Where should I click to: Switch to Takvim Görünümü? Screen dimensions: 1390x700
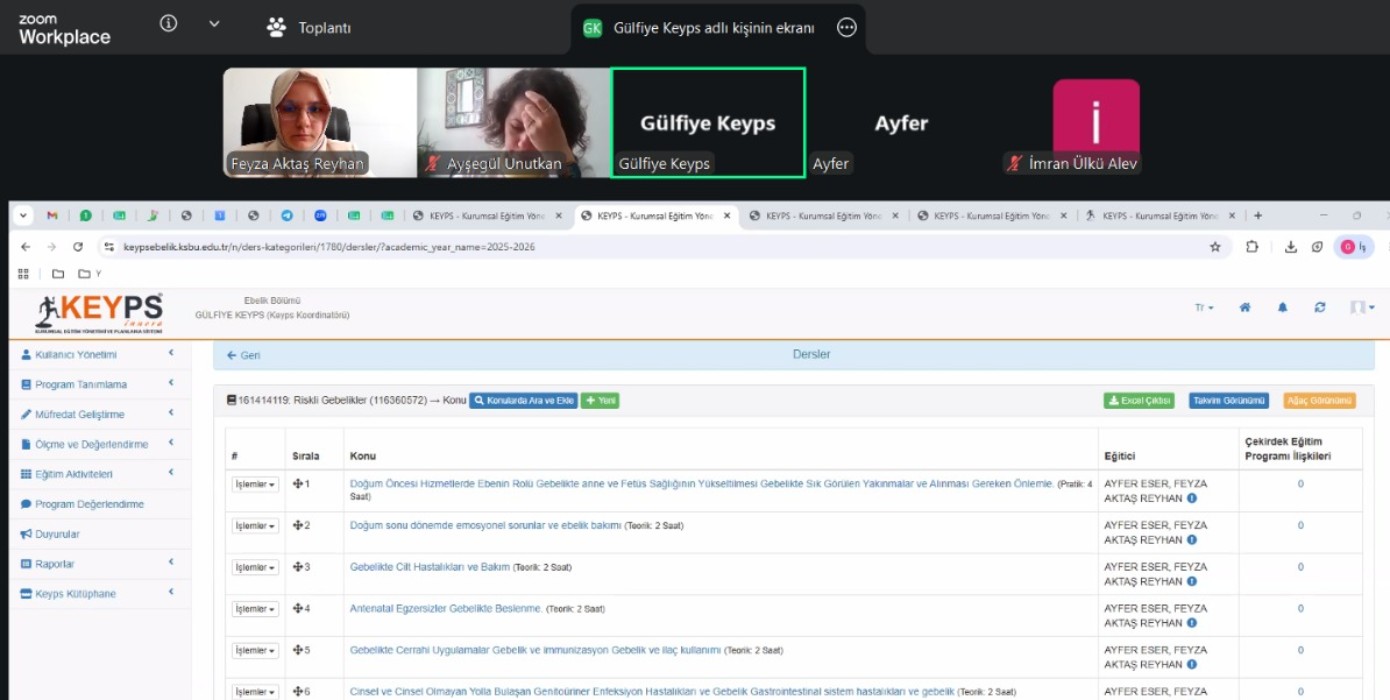click(1229, 401)
